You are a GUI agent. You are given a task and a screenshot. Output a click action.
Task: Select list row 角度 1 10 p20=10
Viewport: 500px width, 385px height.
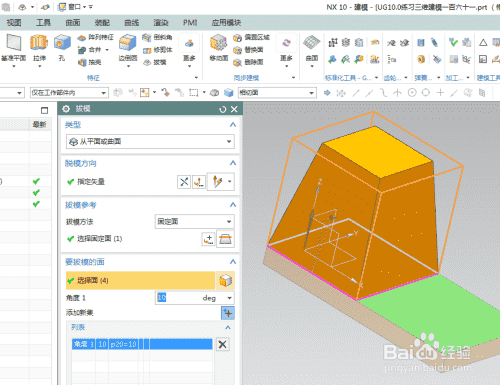click(x=142, y=344)
